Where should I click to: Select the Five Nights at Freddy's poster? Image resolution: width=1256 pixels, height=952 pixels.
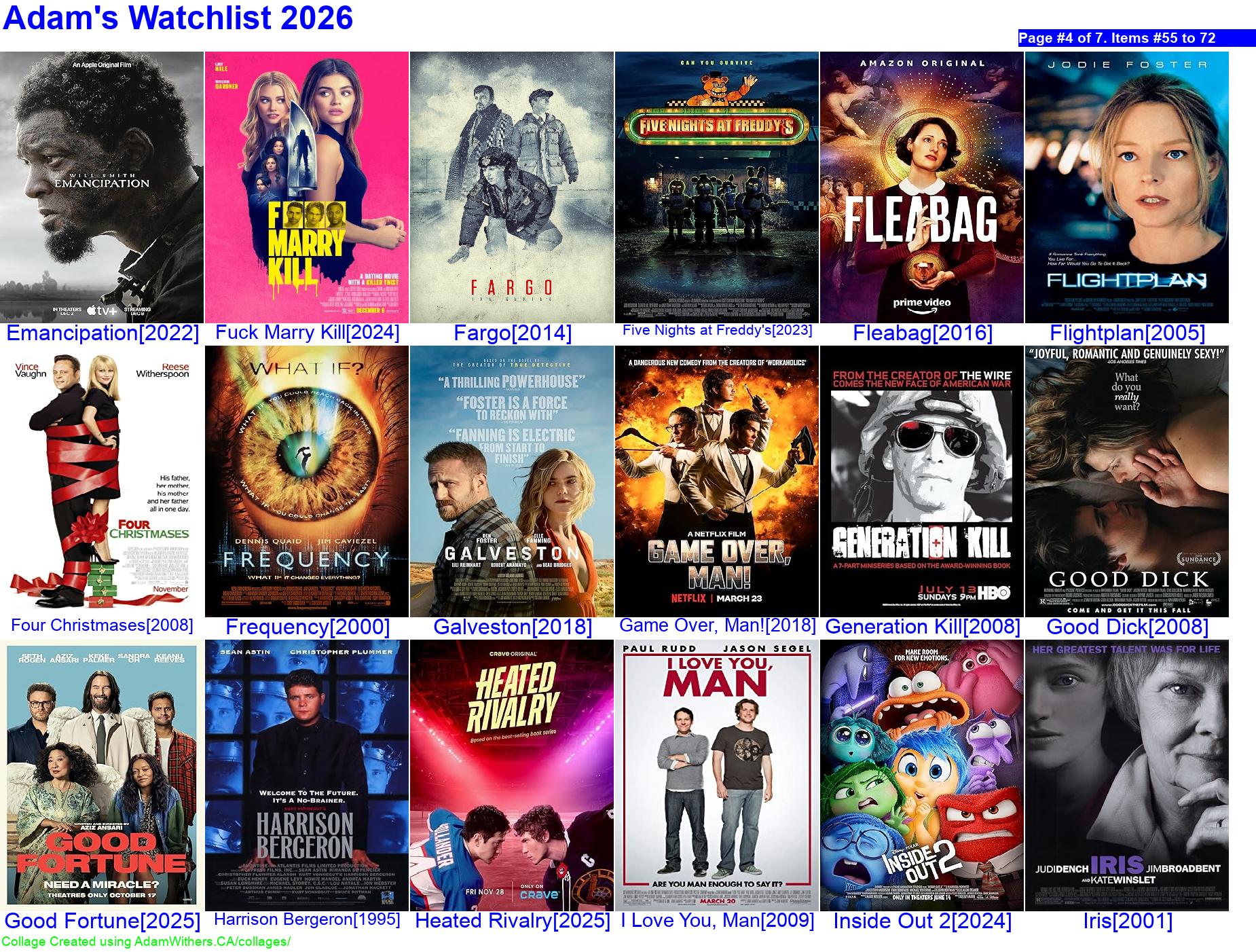point(717,187)
